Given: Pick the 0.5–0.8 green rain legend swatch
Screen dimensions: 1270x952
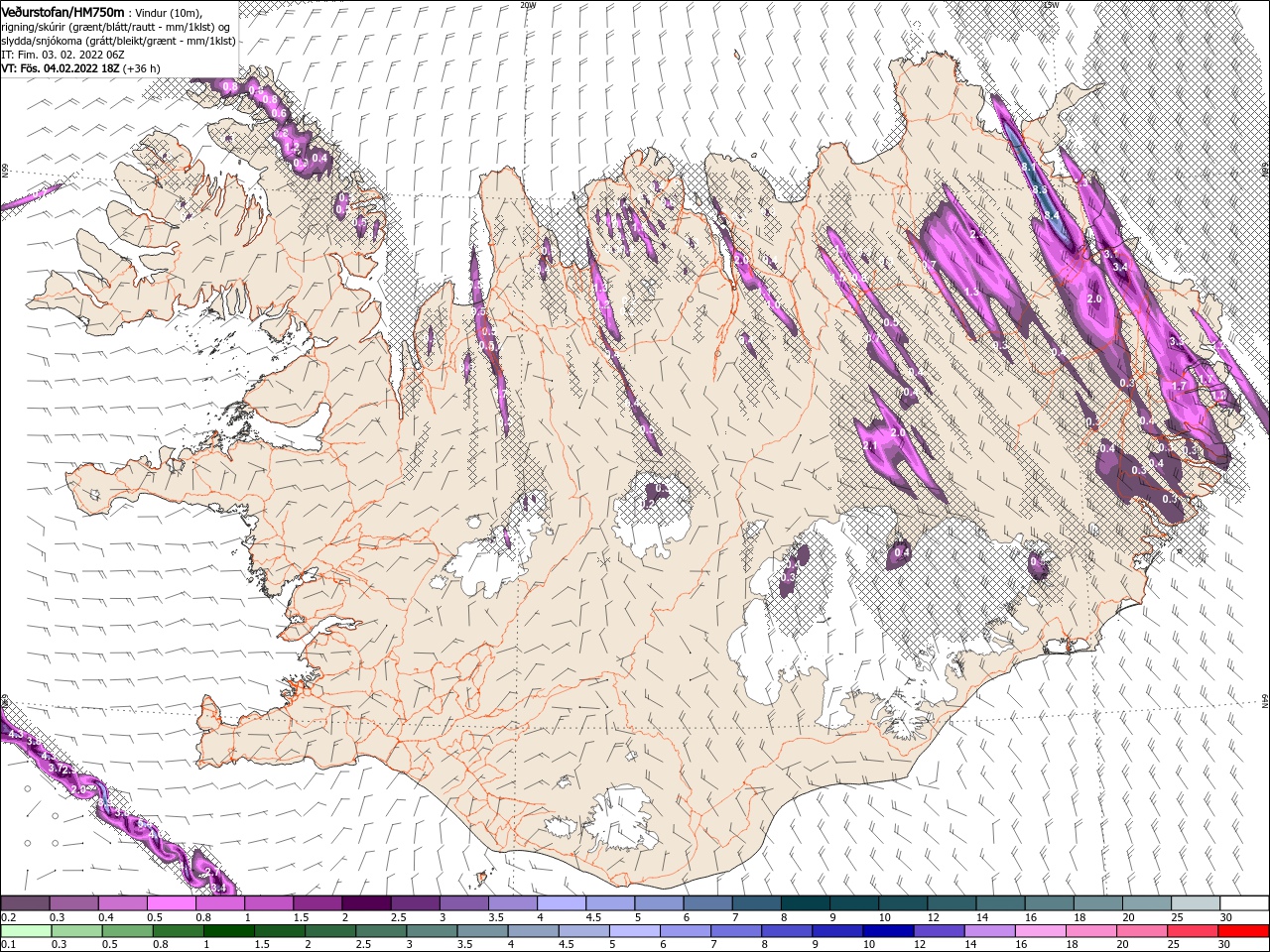Looking at the screenshot, I should click(x=127, y=931).
